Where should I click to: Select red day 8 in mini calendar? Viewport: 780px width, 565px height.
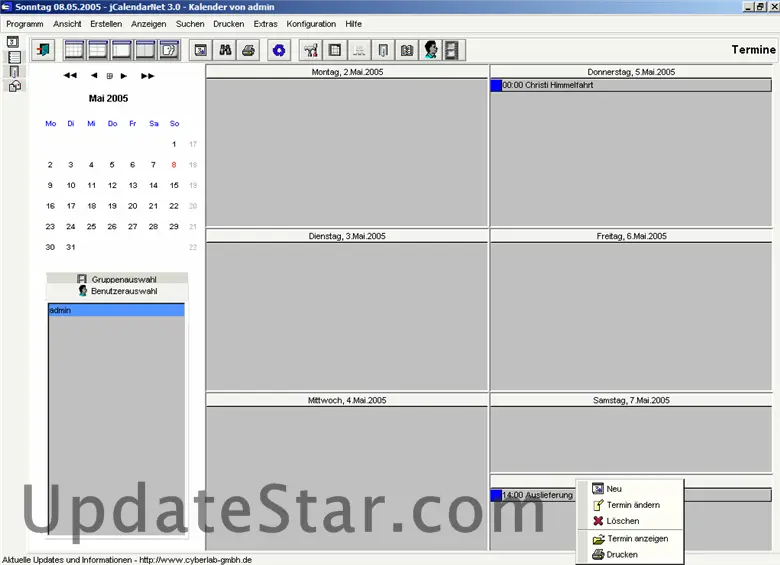tap(174, 165)
